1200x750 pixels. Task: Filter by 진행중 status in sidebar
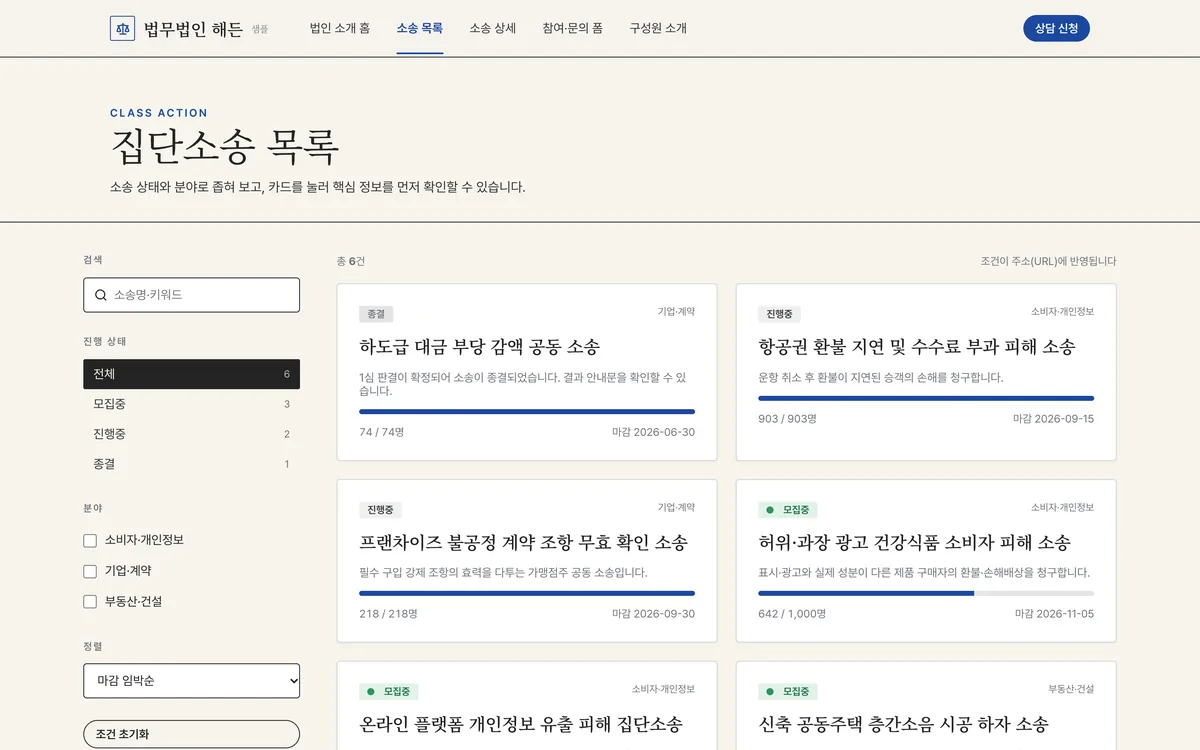click(191, 434)
